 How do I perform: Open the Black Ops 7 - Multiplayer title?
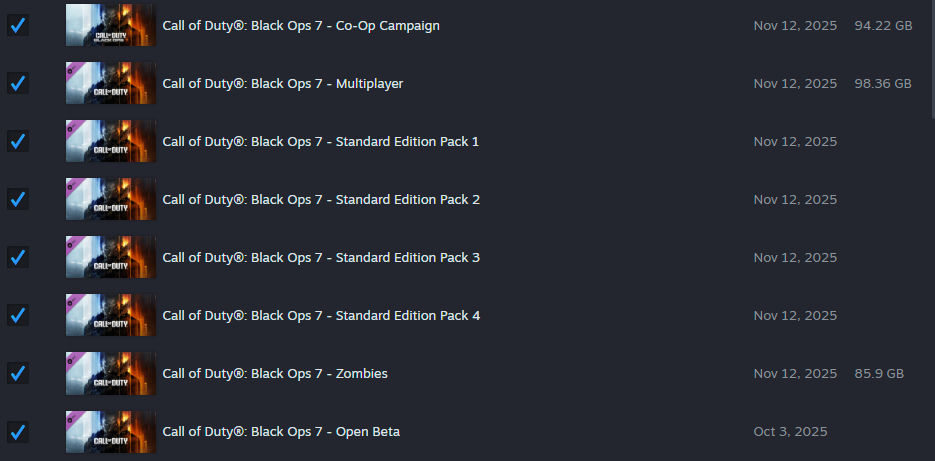[x=283, y=84]
